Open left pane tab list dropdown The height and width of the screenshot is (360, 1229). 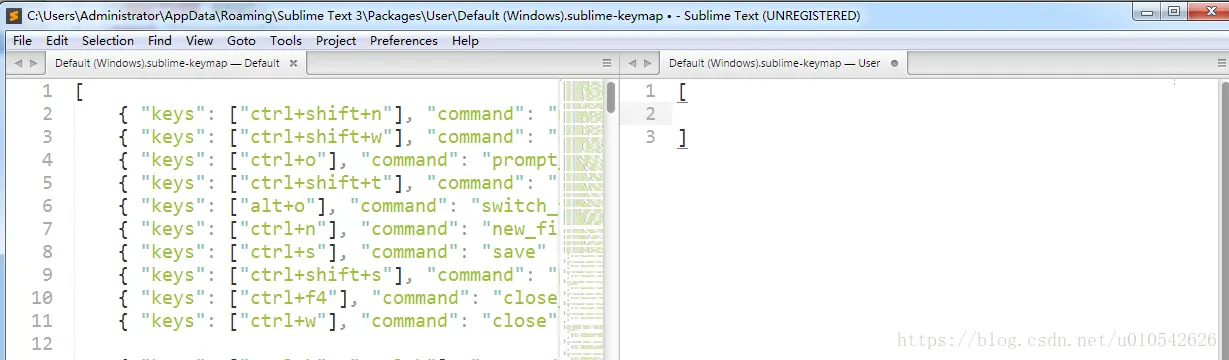click(607, 63)
